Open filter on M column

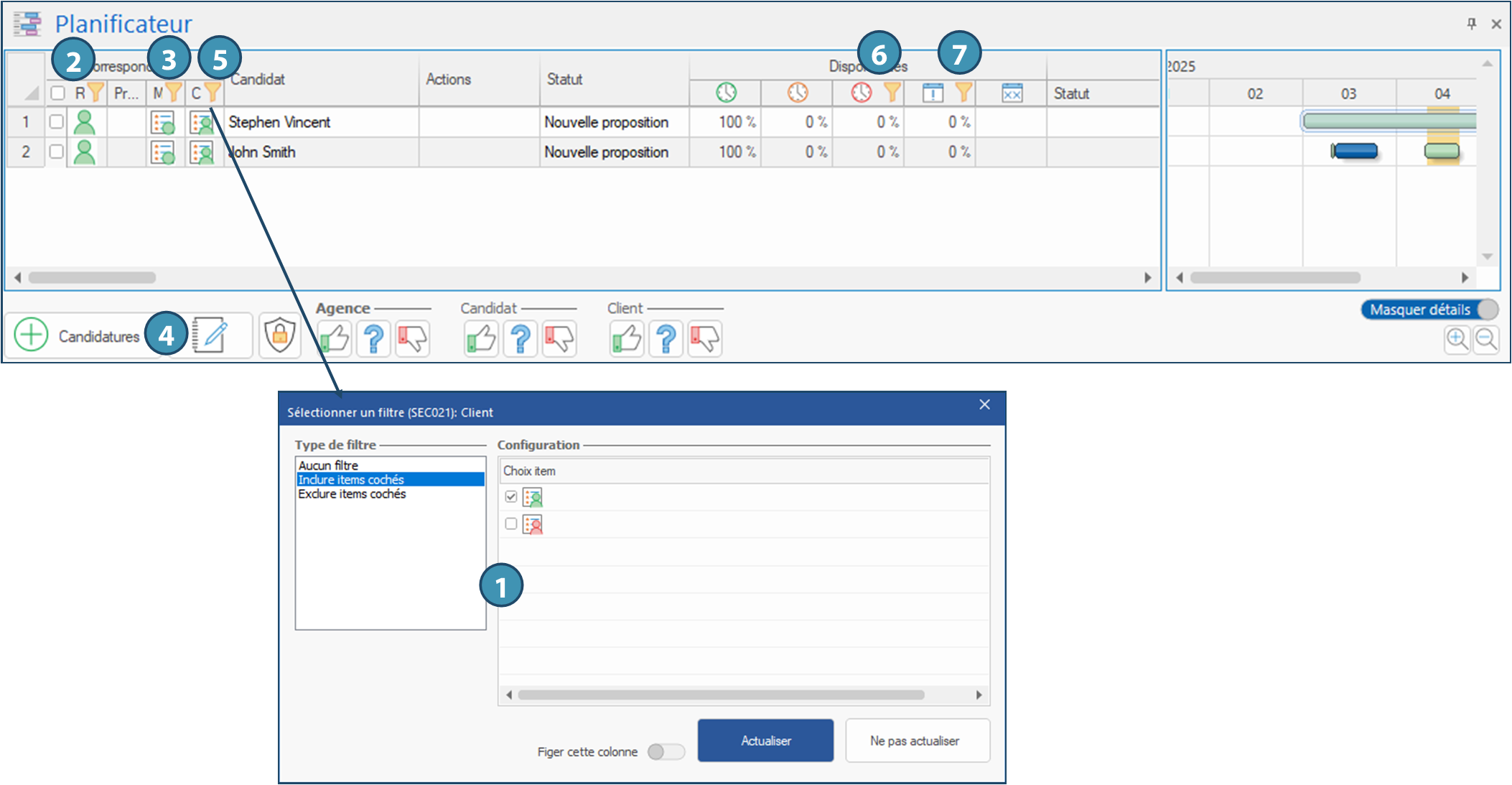173,93
